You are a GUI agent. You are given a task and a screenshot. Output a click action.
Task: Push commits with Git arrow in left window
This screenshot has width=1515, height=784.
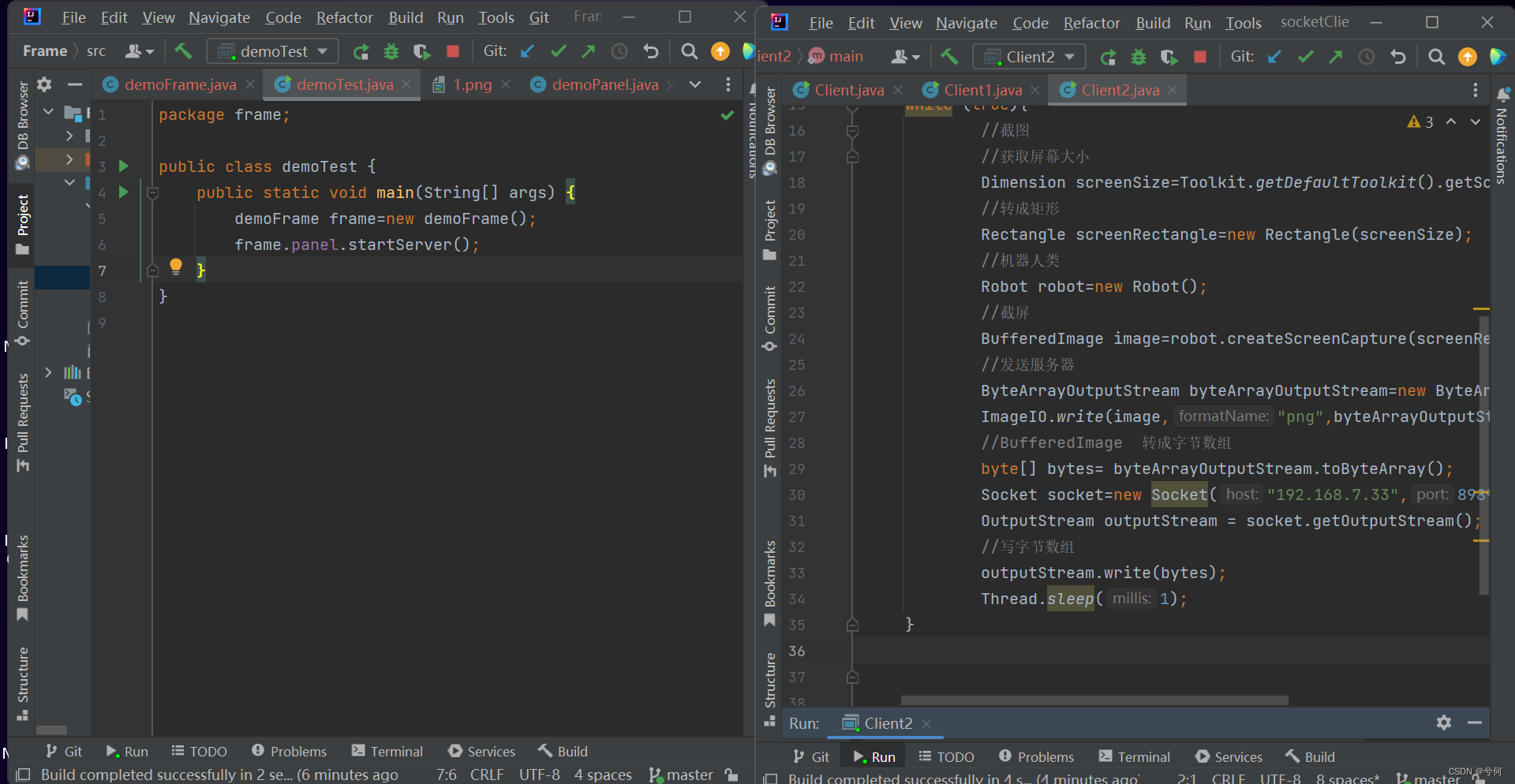pyautogui.click(x=589, y=51)
